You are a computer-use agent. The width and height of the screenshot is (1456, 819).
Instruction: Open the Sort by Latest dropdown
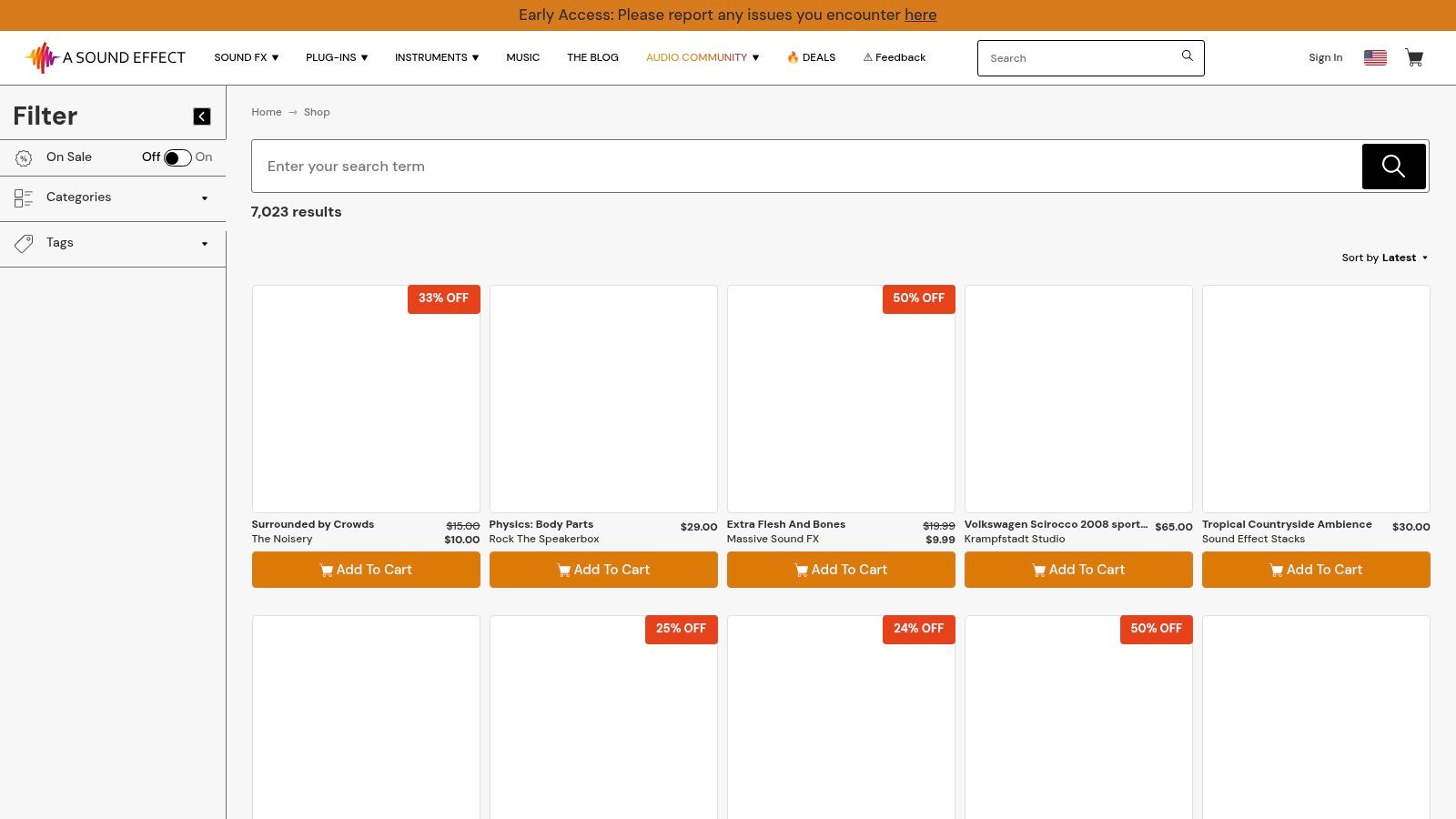[1384, 258]
